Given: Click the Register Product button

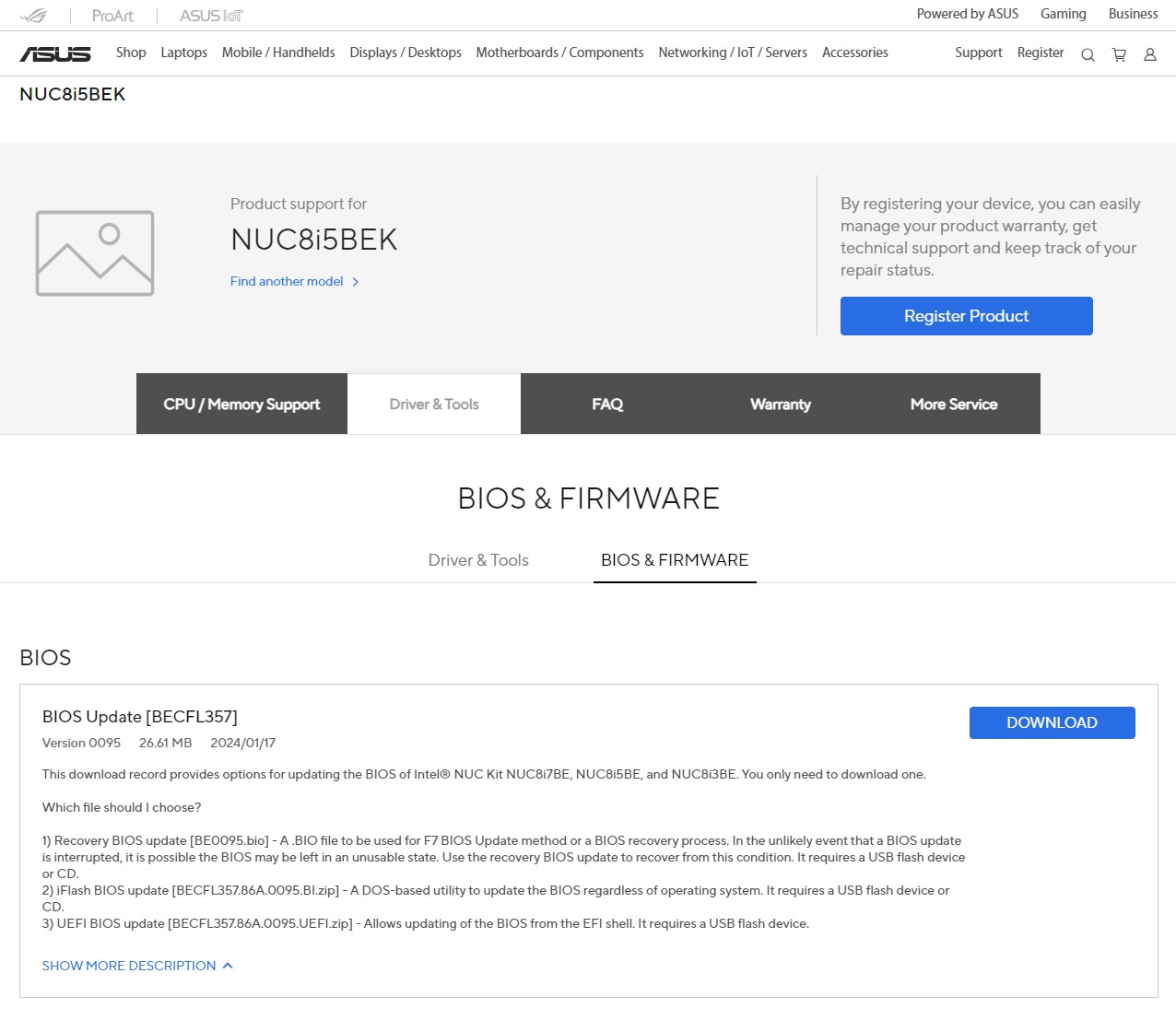Looking at the screenshot, I should point(966,316).
